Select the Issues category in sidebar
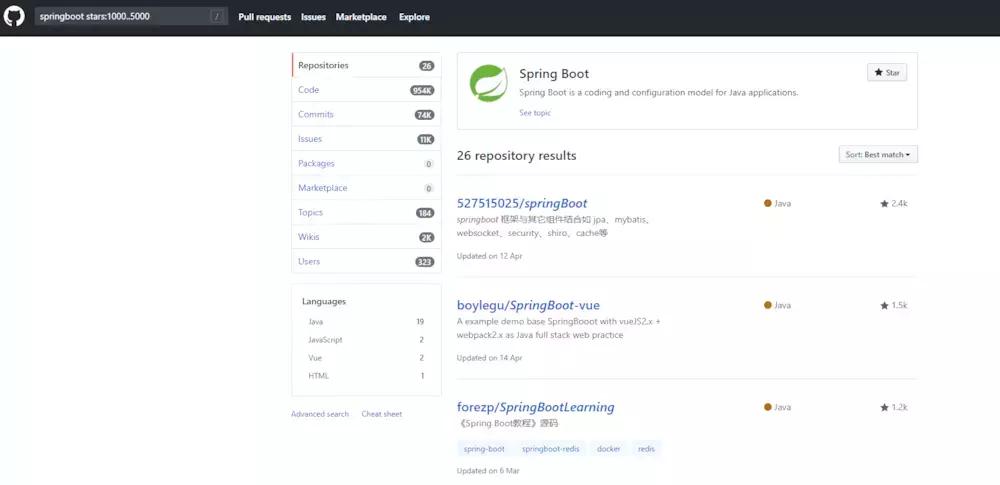This screenshot has width=1000, height=485. coord(366,138)
